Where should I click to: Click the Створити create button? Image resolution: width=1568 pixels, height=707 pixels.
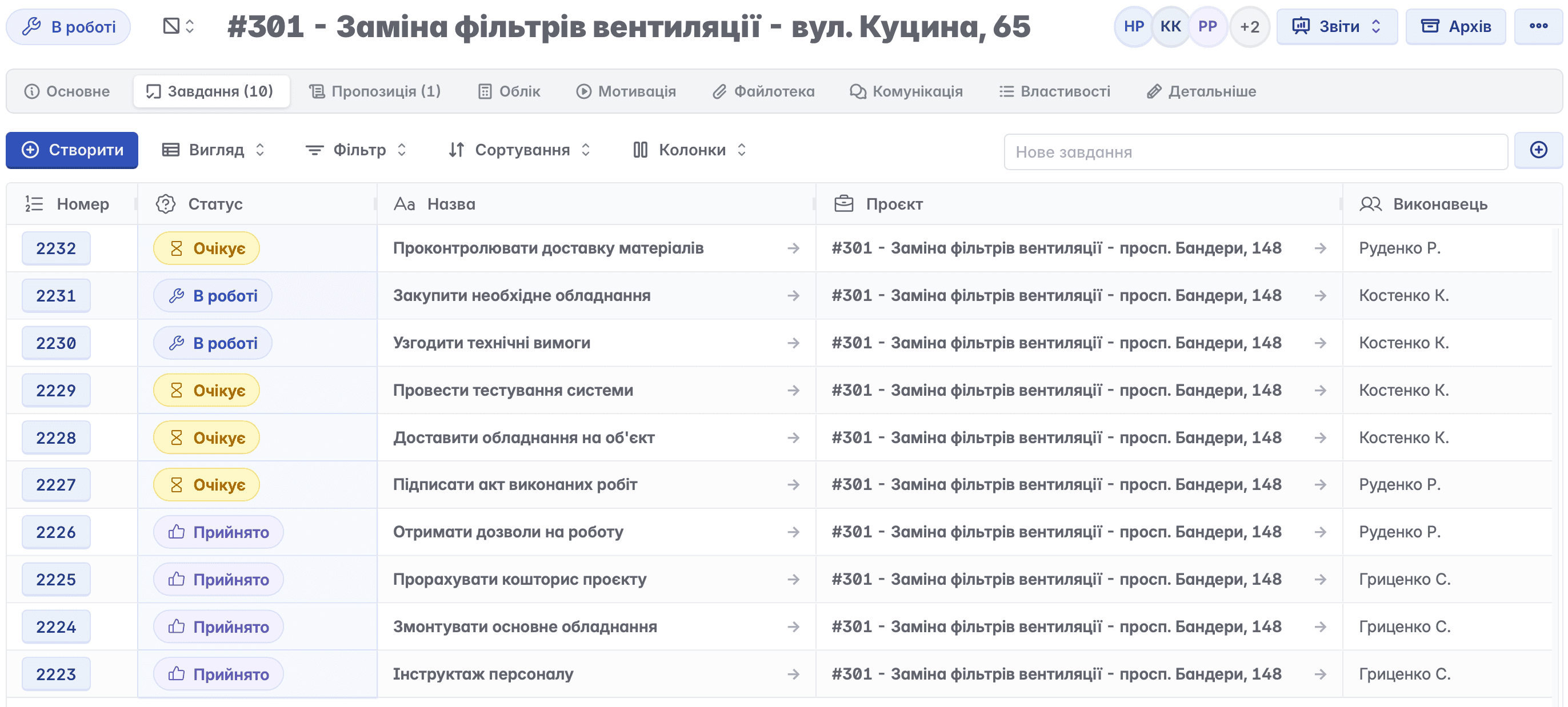tap(72, 150)
